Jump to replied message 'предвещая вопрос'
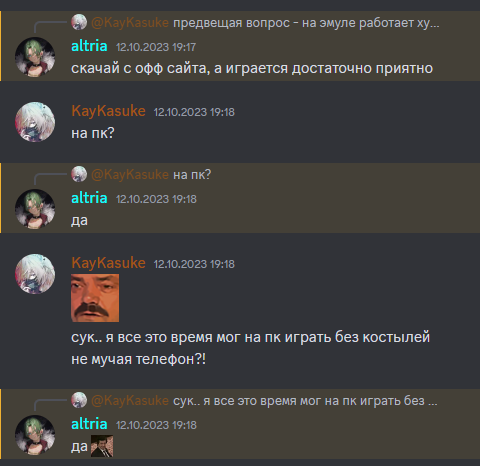 [x=306, y=23]
